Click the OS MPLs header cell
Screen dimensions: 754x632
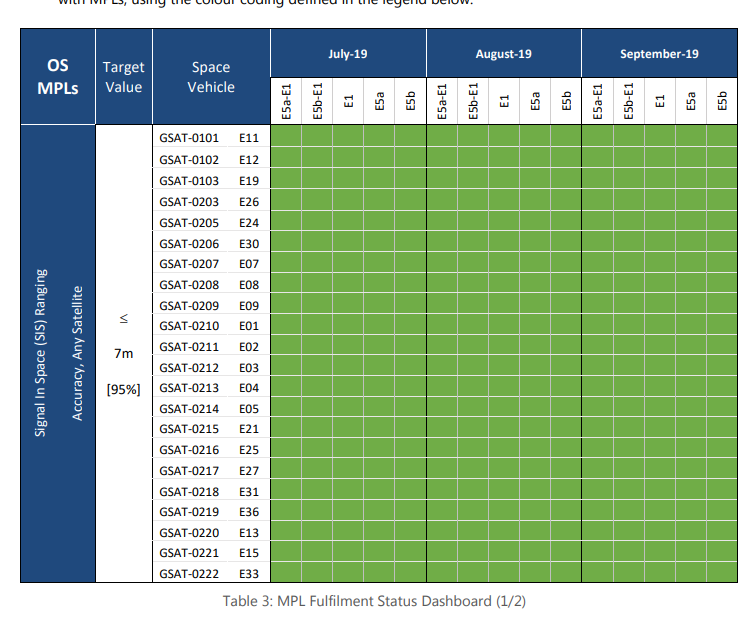[x=58, y=77]
